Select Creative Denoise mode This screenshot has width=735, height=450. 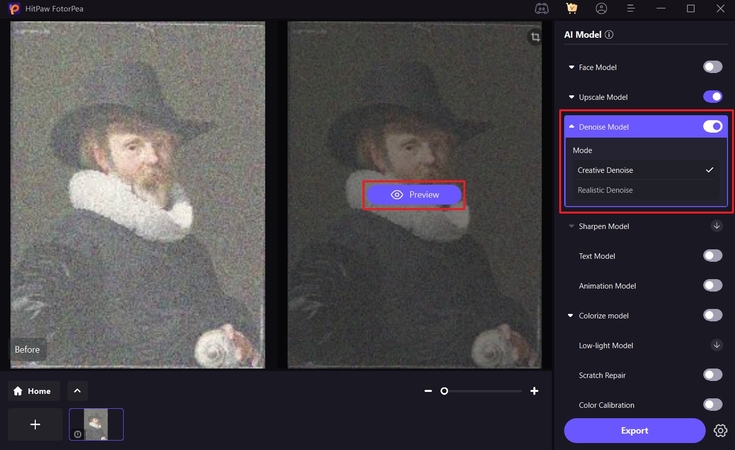tap(645, 170)
